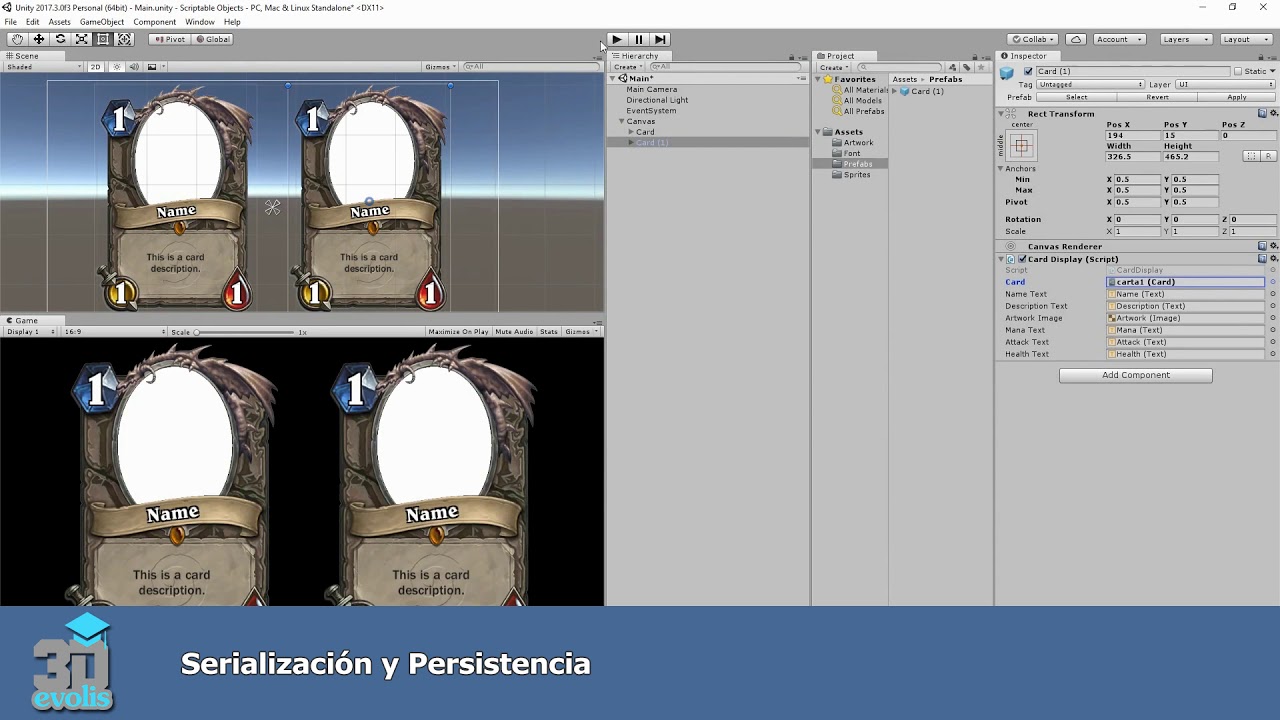Viewport: 1280px width, 720px height.
Task: Select the combined Transform tool
Action: pos(124,39)
